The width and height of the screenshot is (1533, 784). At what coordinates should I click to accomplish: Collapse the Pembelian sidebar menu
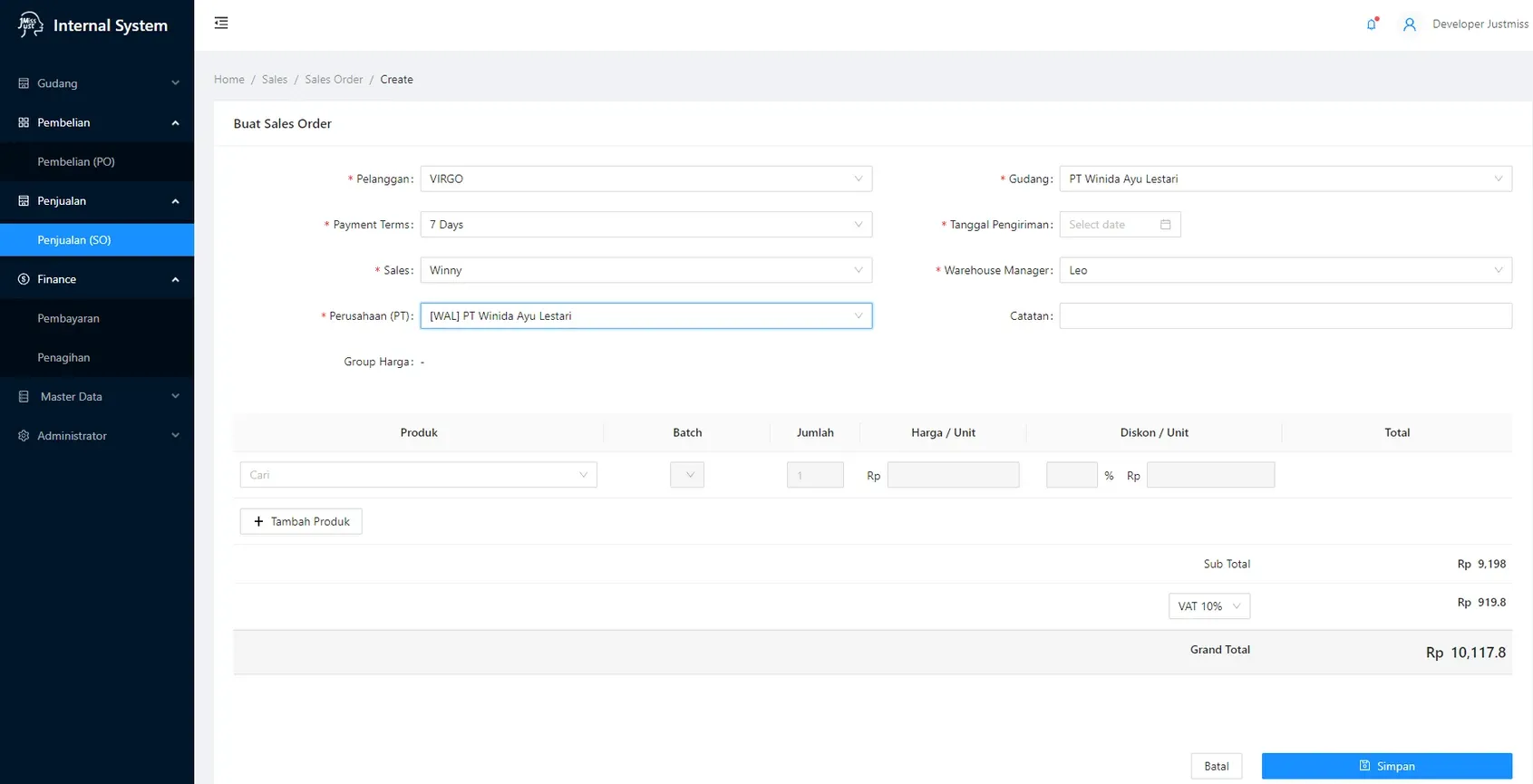coord(97,122)
